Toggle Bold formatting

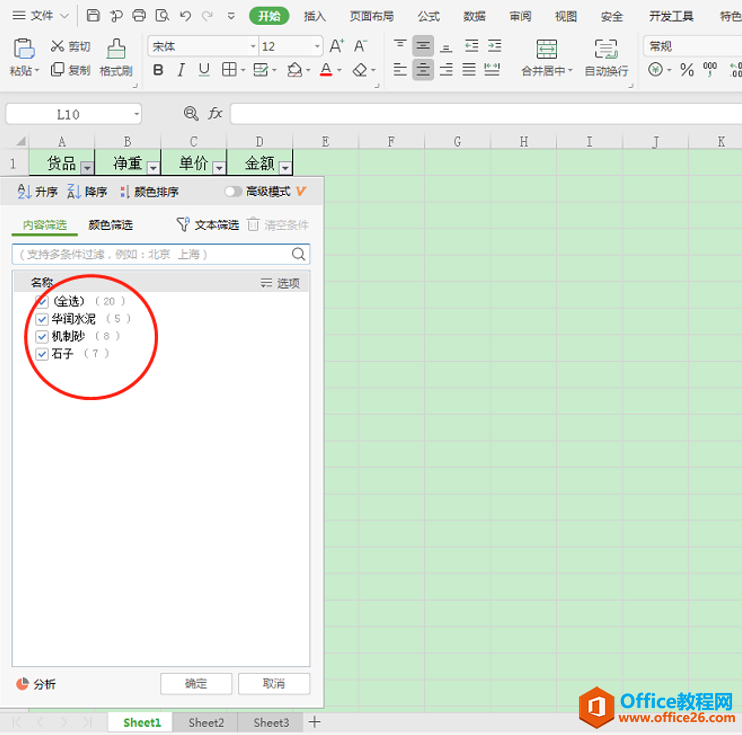point(158,70)
